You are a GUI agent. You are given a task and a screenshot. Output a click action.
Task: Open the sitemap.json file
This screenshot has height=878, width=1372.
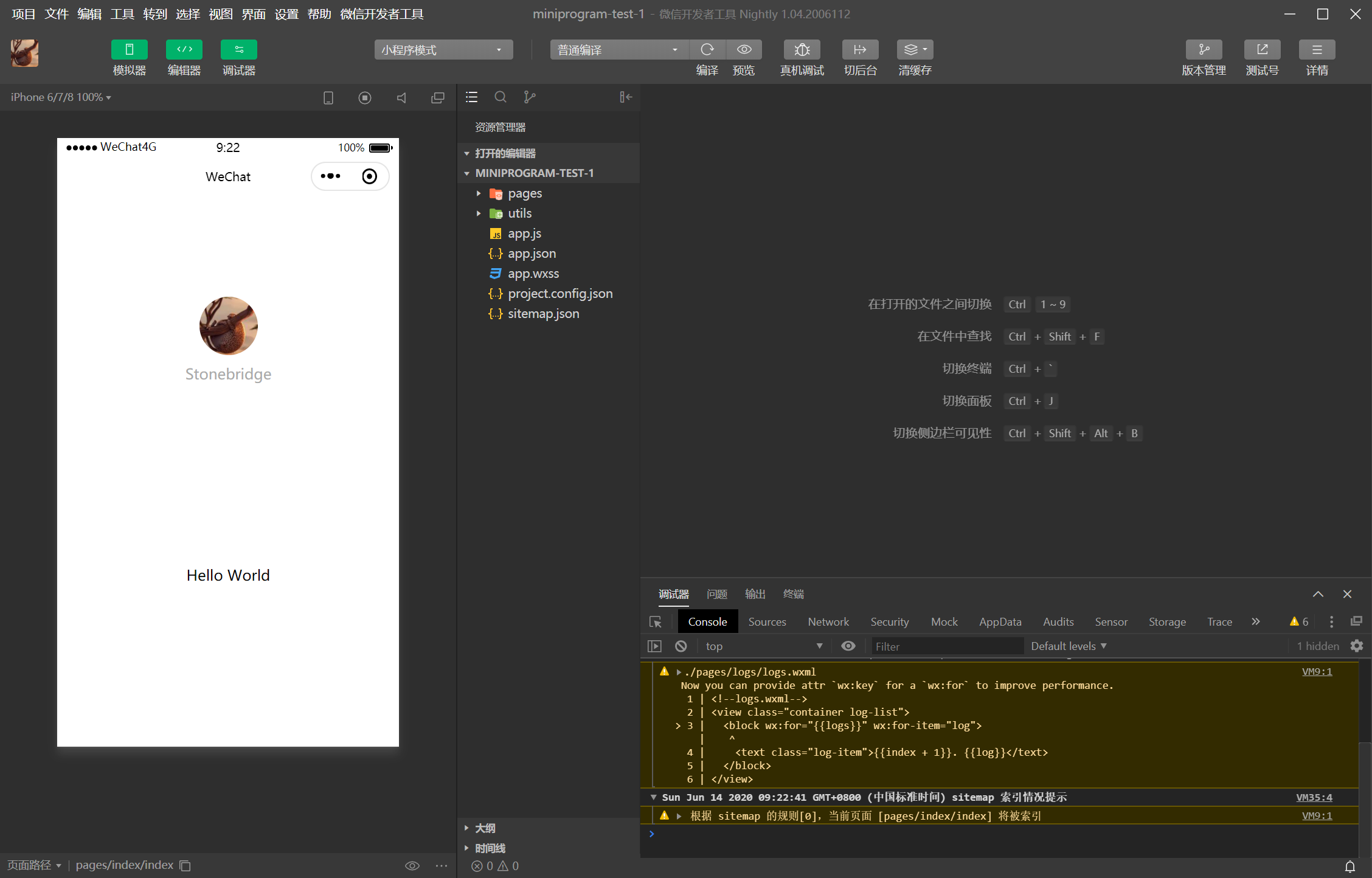click(548, 314)
